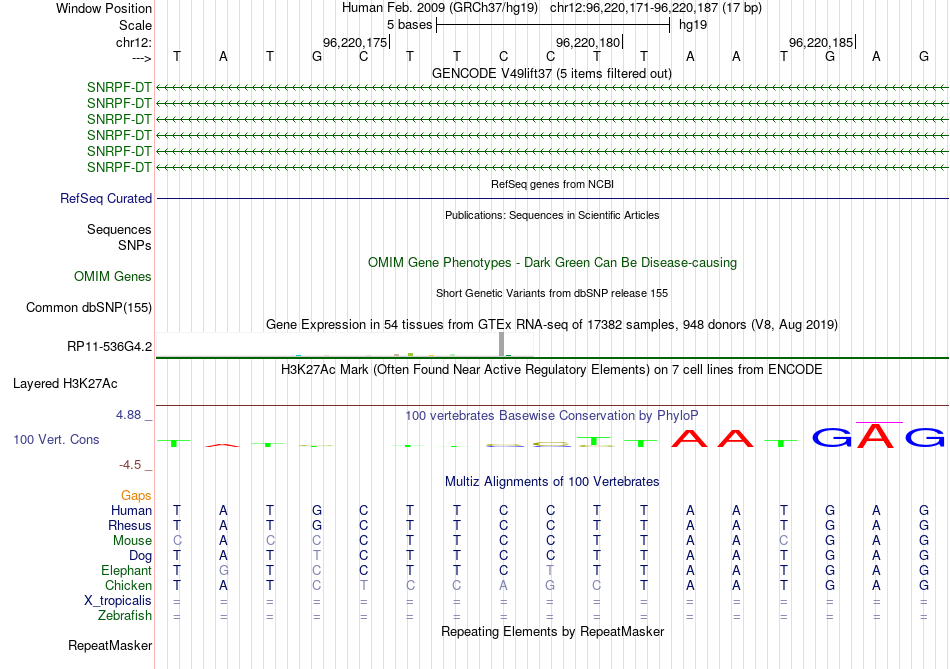Click the -4.5 lower scale value

point(130,465)
